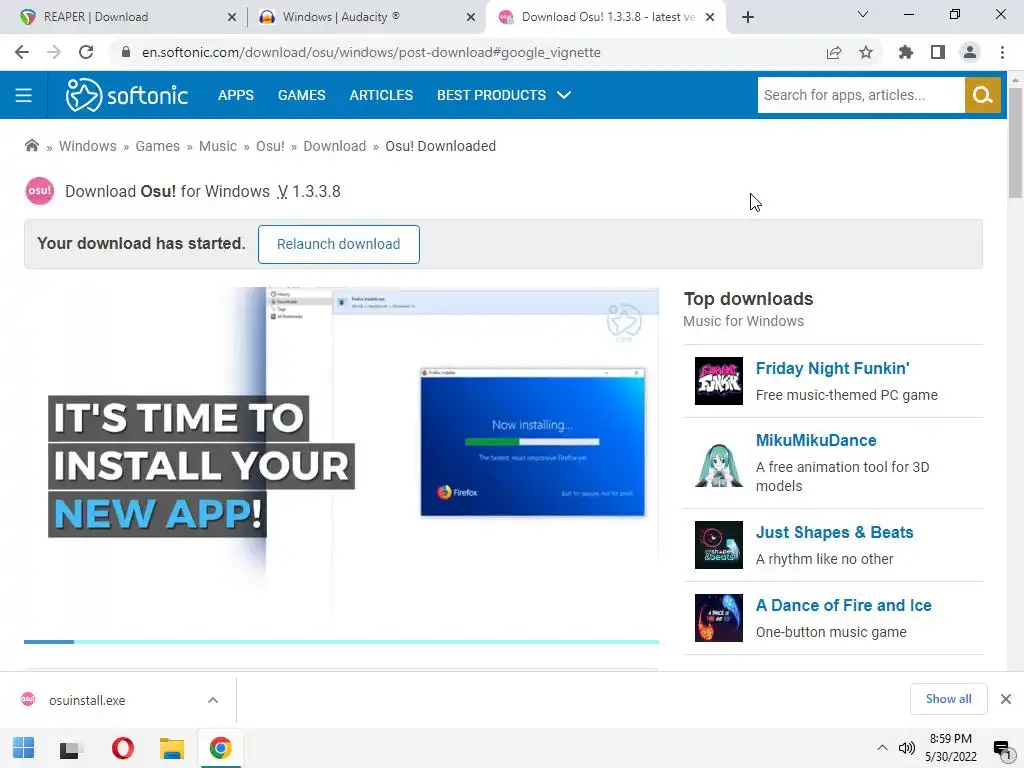Open A Dance of Fire and Ice link
This screenshot has height=768, width=1024.
point(844,605)
